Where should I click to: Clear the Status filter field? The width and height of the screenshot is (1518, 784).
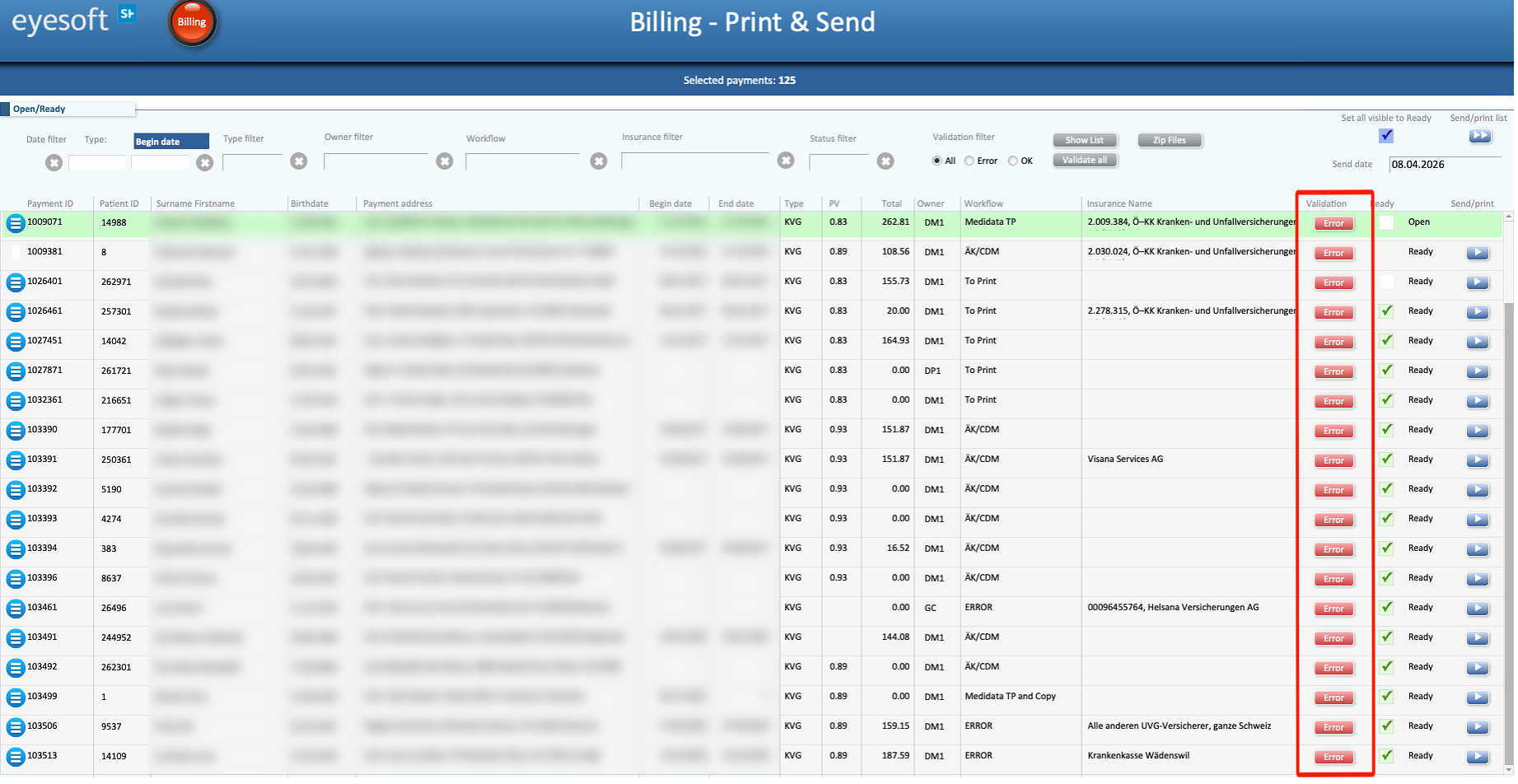click(885, 161)
